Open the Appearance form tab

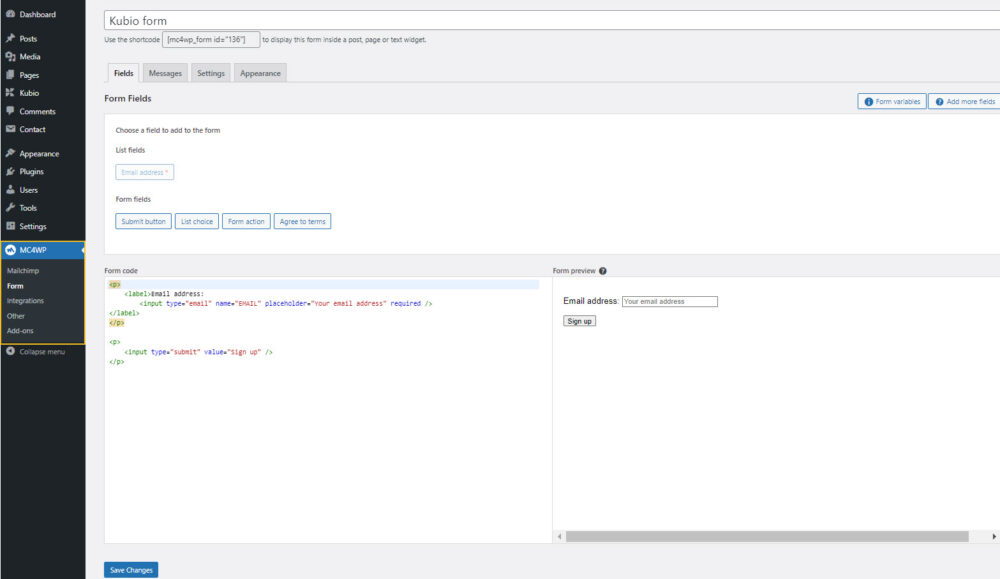pyautogui.click(x=260, y=73)
